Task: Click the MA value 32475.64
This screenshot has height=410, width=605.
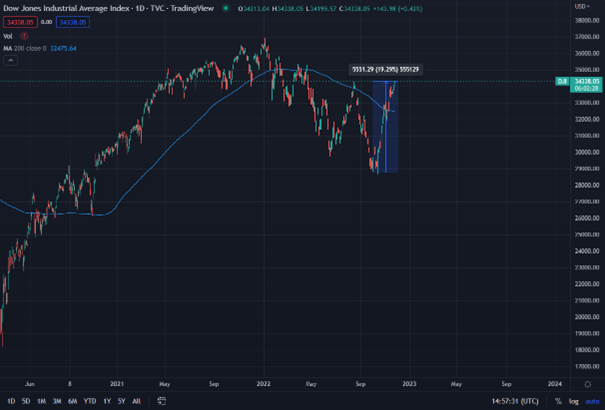Action: [x=63, y=48]
